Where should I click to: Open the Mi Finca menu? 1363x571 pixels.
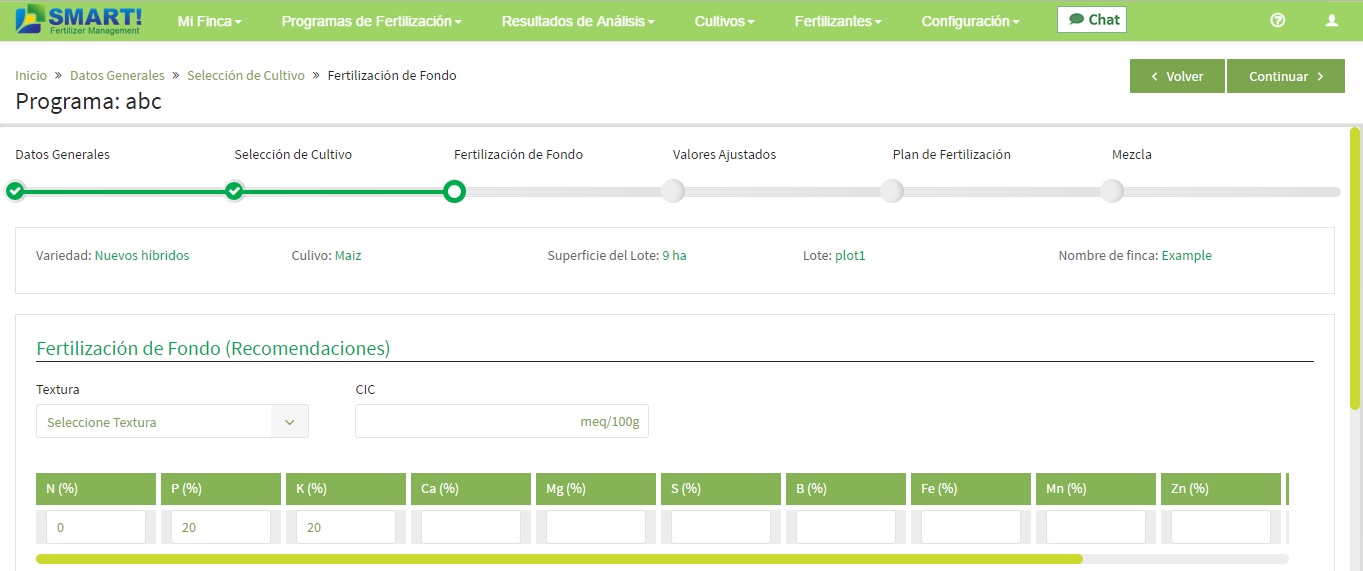click(210, 21)
